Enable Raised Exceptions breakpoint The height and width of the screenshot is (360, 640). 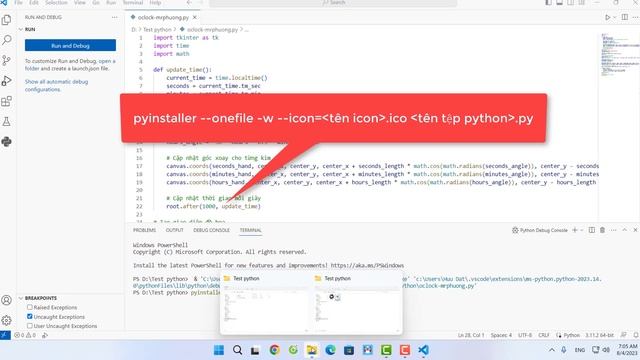pos(29,307)
